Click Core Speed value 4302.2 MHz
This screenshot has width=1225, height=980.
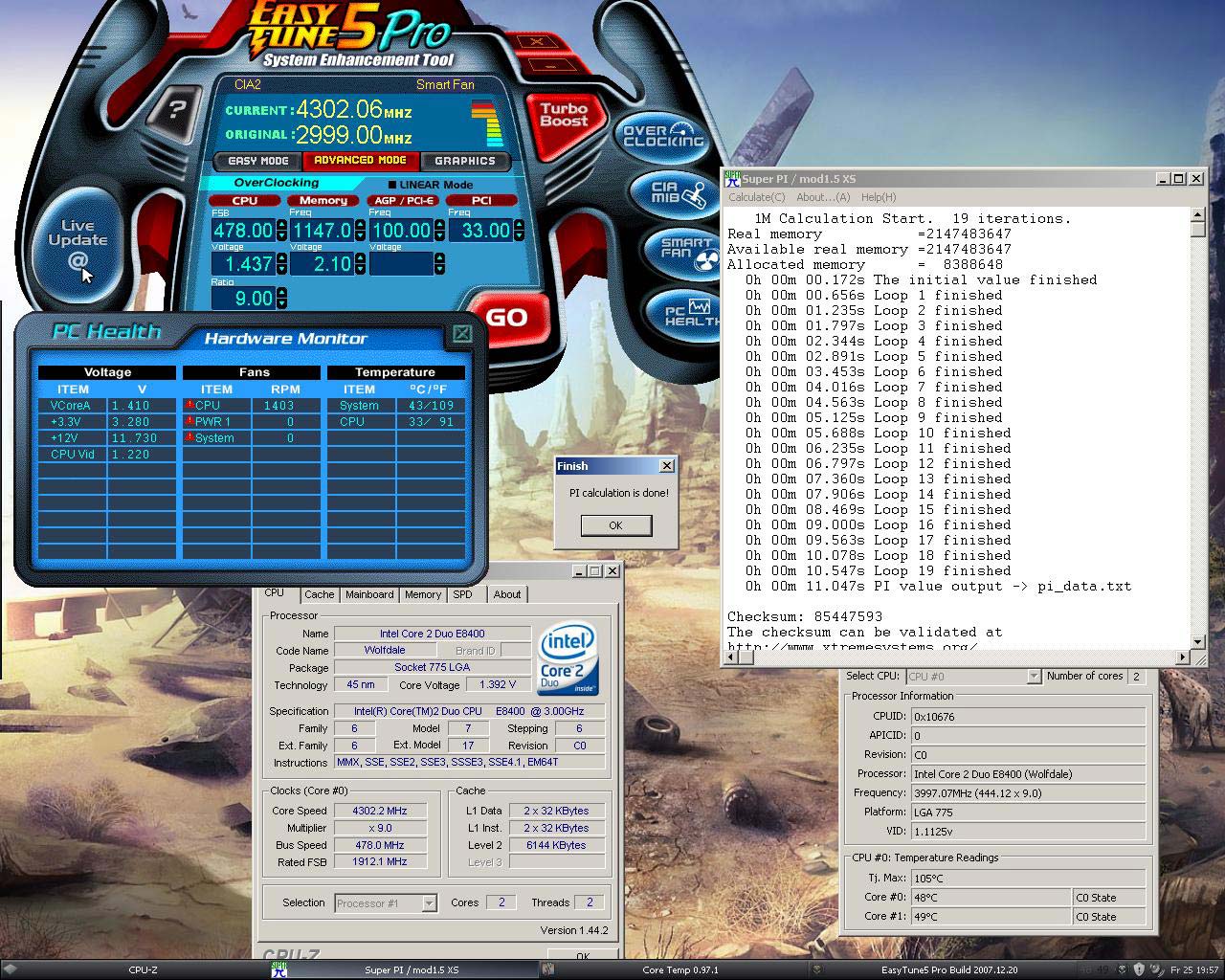[379, 811]
